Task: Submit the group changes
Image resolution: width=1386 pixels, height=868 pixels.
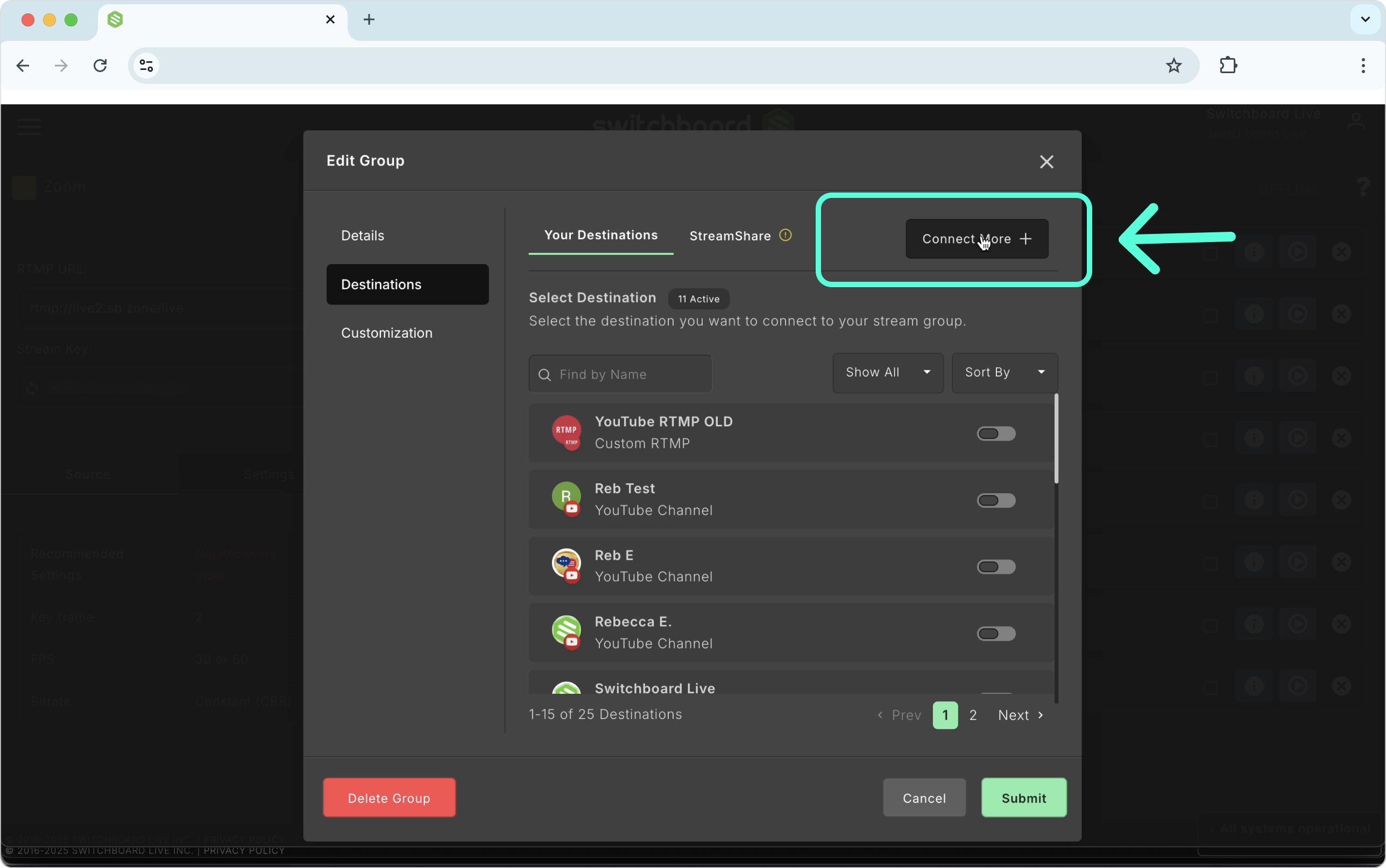Action: coord(1024,798)
